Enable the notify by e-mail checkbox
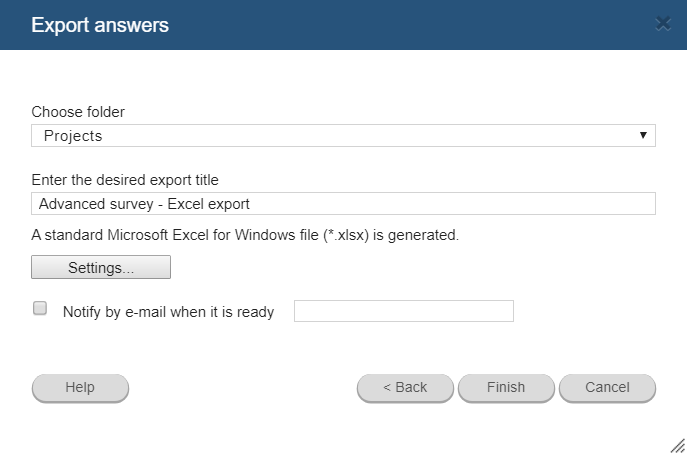 coord(40,308)
